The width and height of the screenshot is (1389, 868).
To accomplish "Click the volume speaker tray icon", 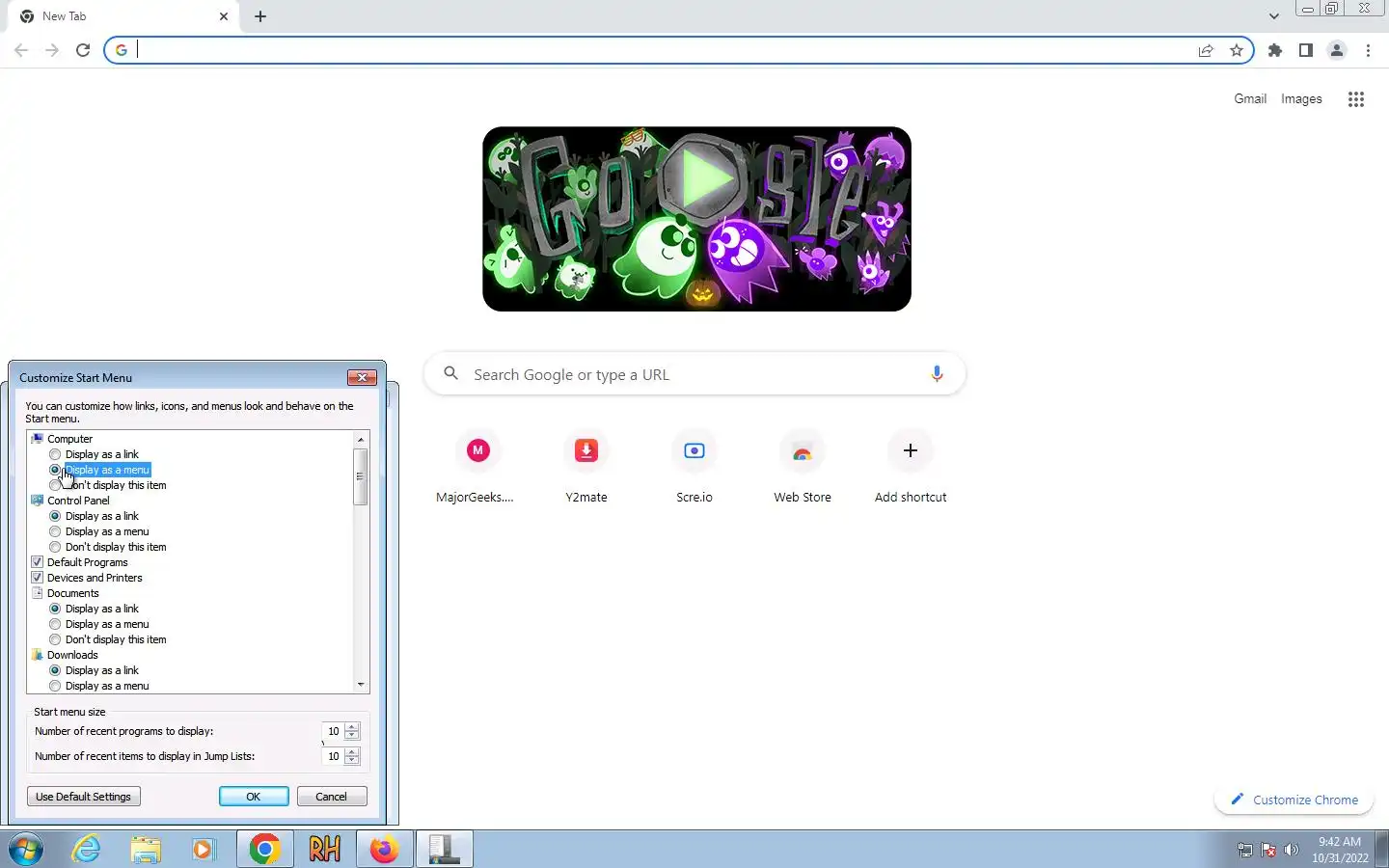I will click(x=1292, y=851).
